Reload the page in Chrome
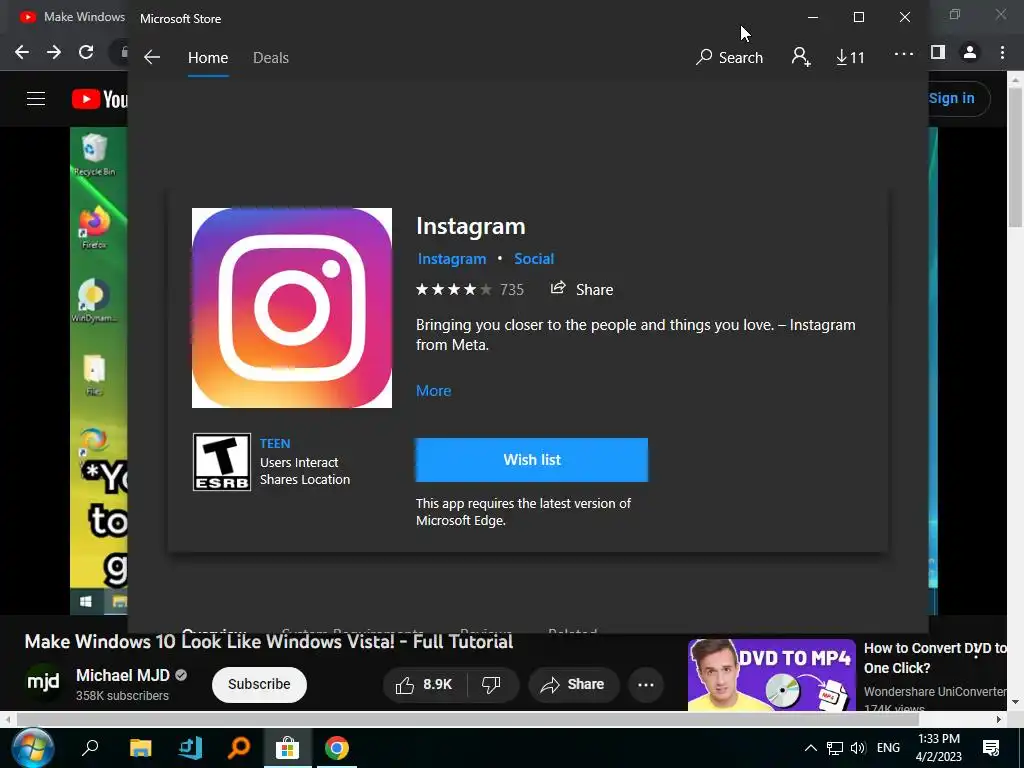 click(86, 52)
